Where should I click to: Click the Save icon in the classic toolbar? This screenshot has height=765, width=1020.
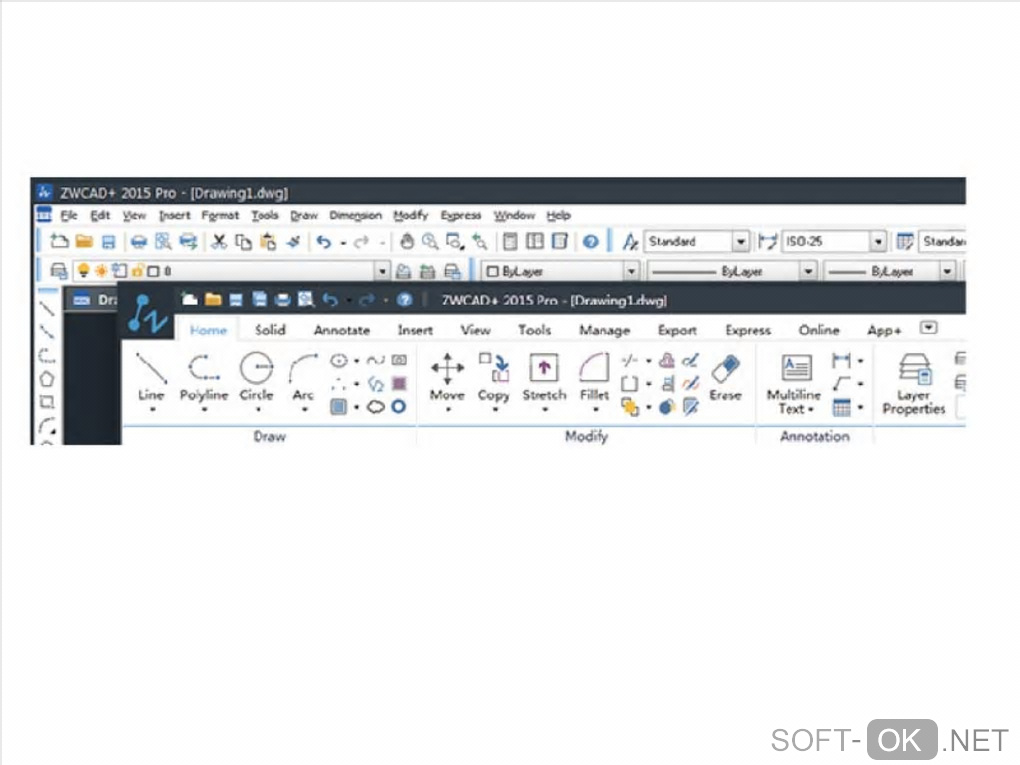(x=109, y=242)
